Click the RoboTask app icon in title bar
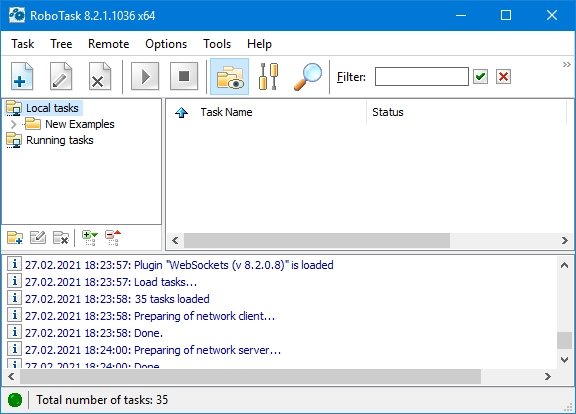This screenshot has height=414, width=576. coord(17,15)
